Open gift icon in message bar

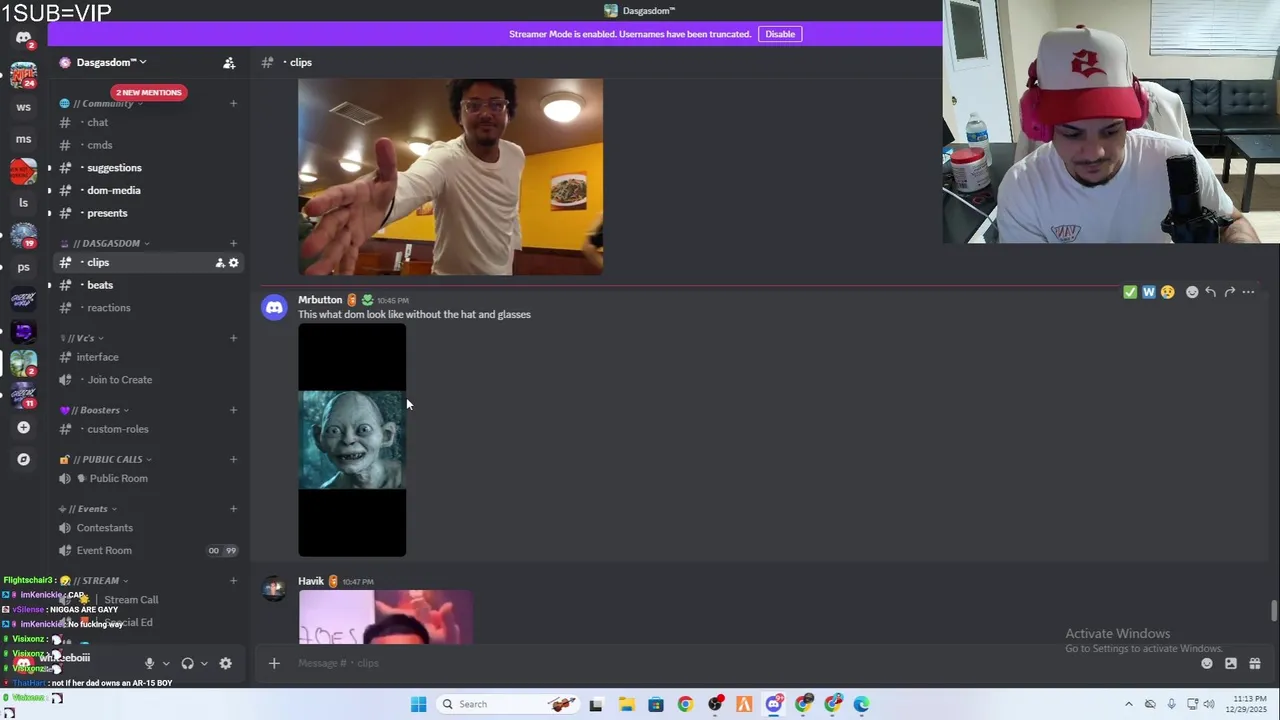click(1255, 663)
